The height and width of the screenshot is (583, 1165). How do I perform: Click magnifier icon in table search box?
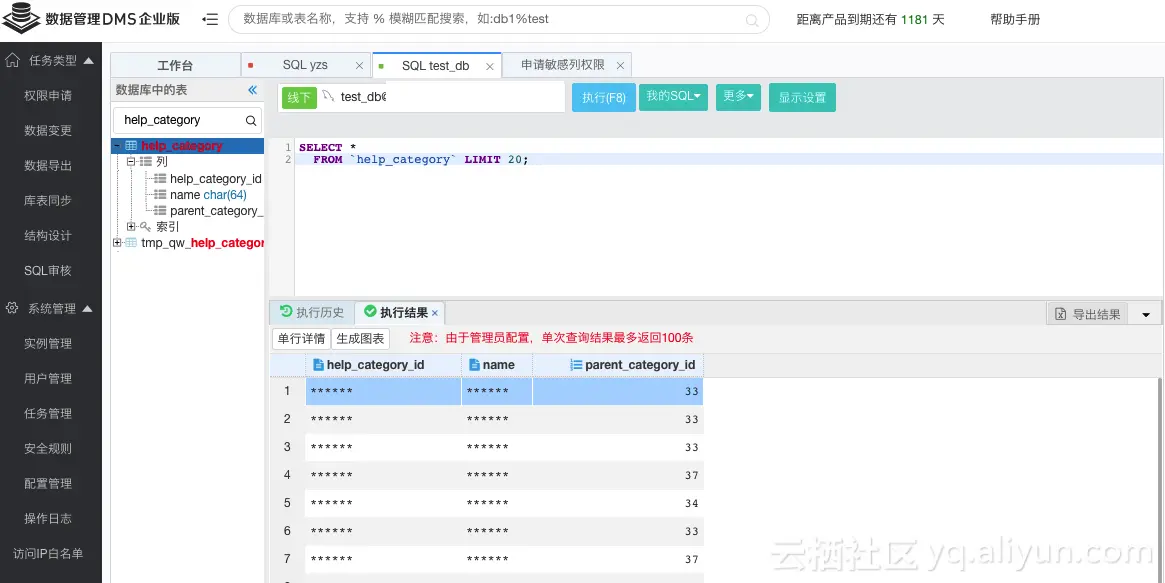[251, 120]
